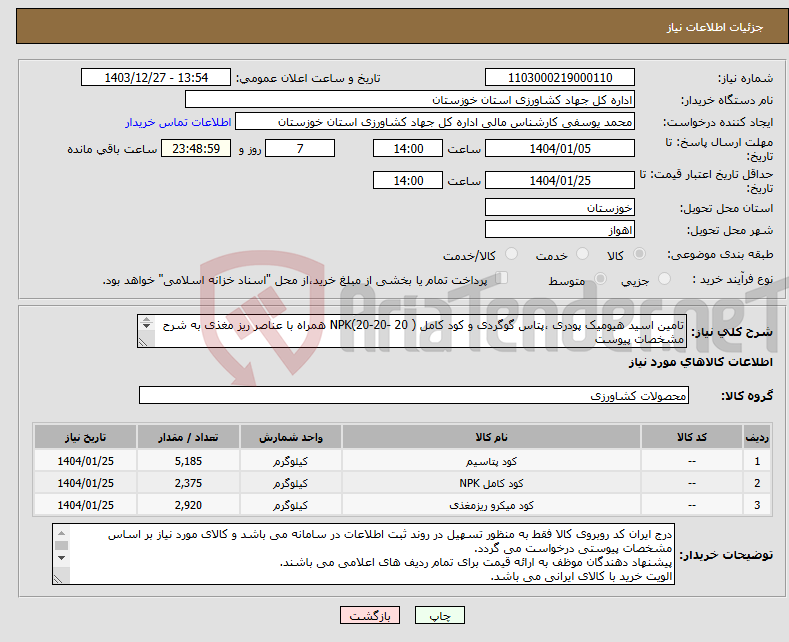789x642 pixels.
Task: Click the گروه کالا field محصولات کشاورزی
Action: (414, 395)
